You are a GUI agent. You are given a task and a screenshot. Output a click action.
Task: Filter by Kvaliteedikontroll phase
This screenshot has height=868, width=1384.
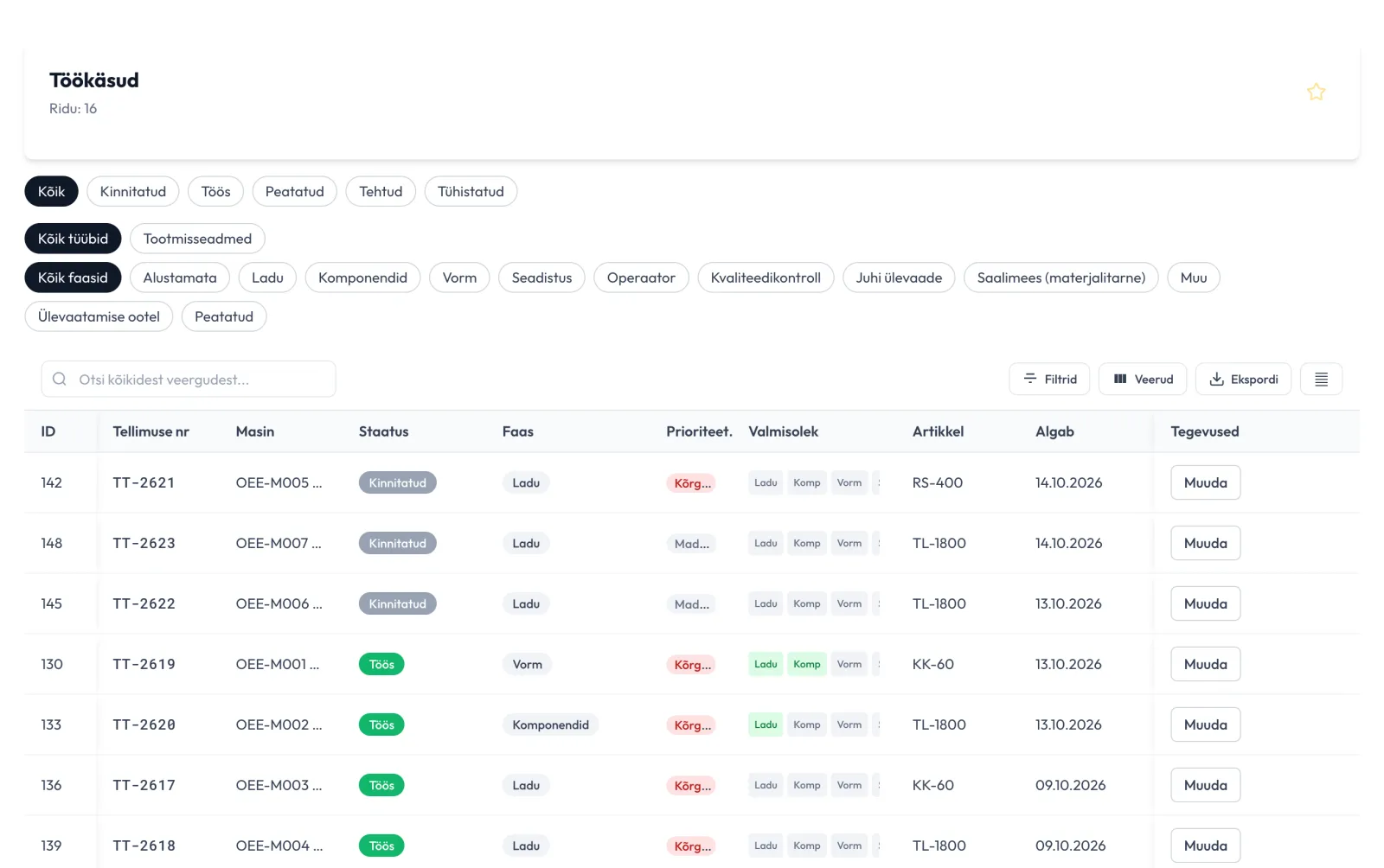(x=766, y=278)
